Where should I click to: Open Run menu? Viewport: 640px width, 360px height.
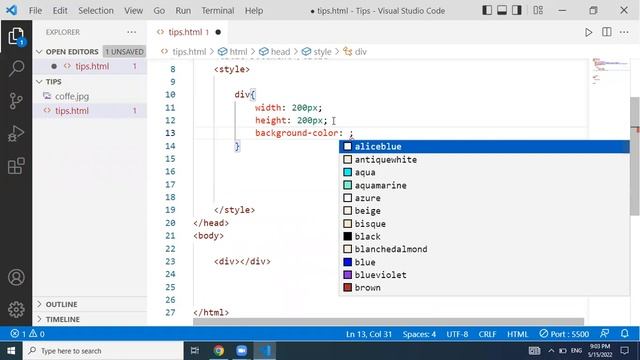(x=183, y=11)
